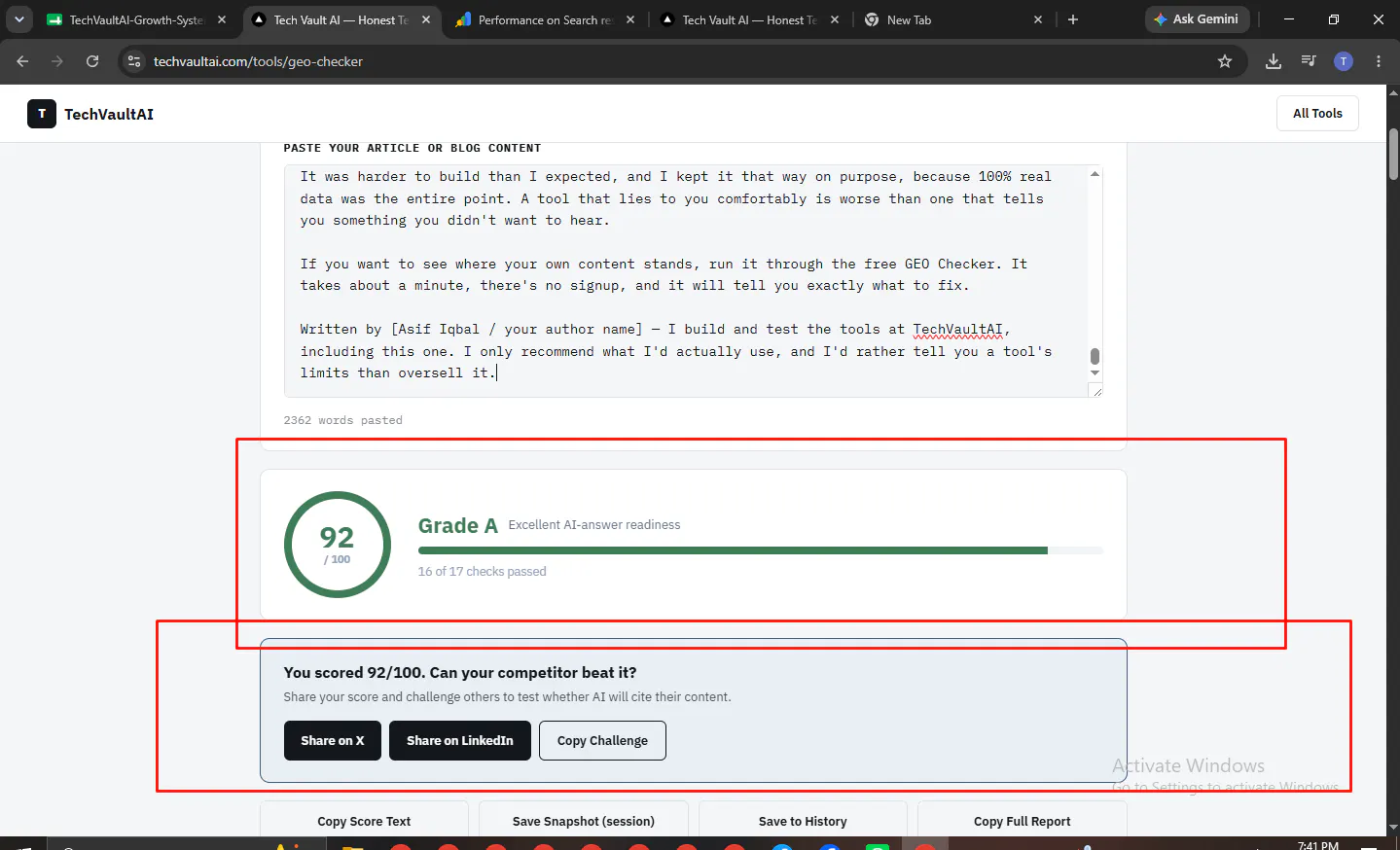Open the tab search dropdown arrow

point(18,19)
